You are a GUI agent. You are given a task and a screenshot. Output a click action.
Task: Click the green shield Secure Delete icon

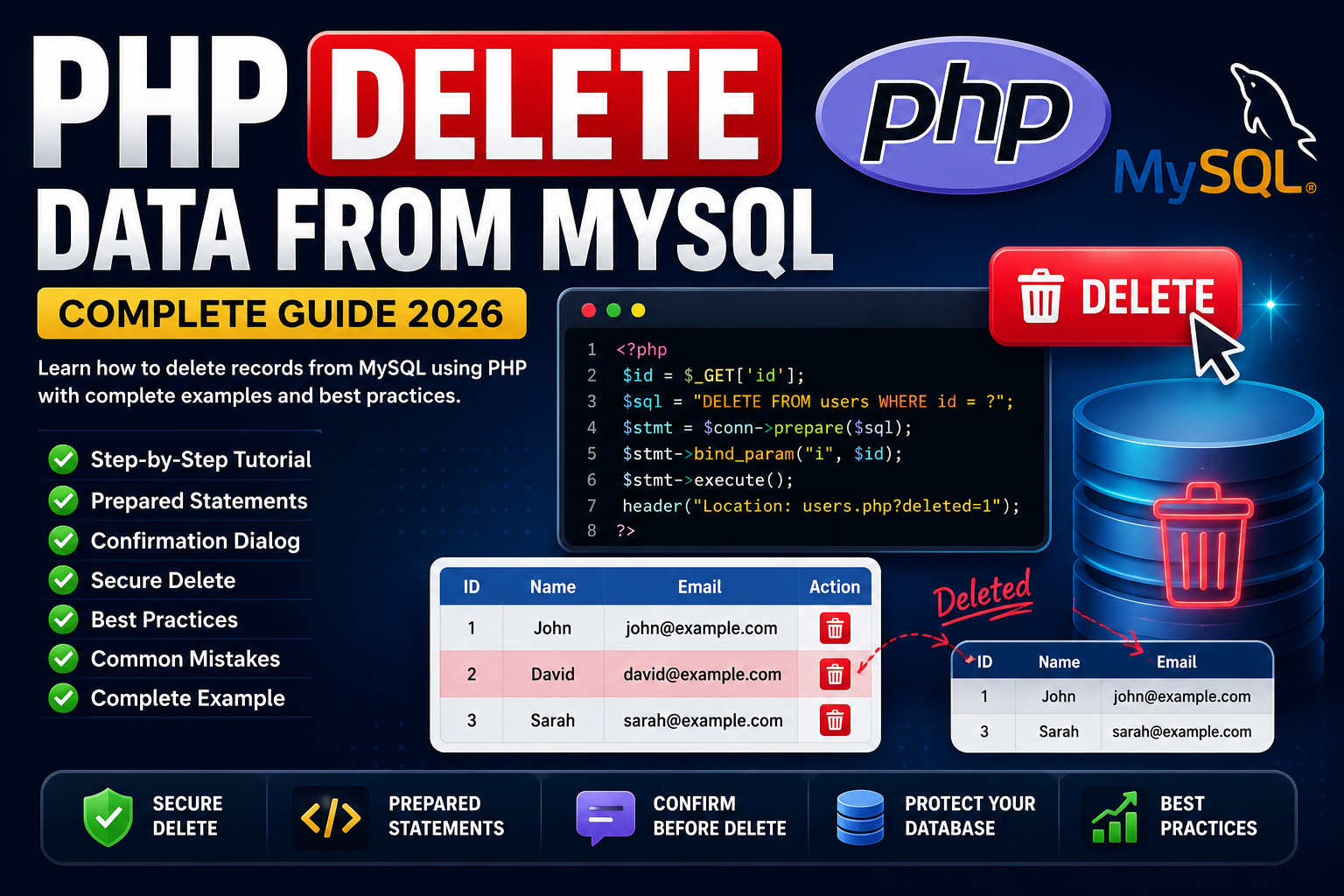(108, 815)
